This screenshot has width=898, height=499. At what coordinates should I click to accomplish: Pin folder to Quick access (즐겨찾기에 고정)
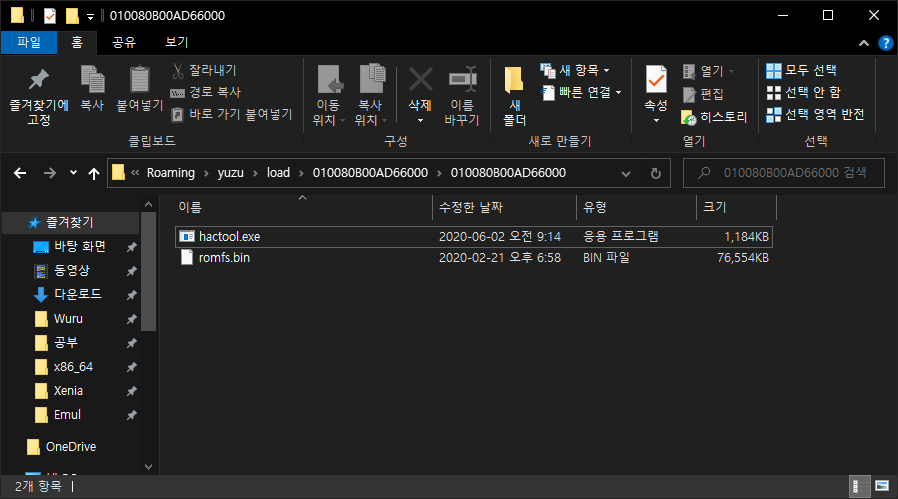click(x=38, y=96)
